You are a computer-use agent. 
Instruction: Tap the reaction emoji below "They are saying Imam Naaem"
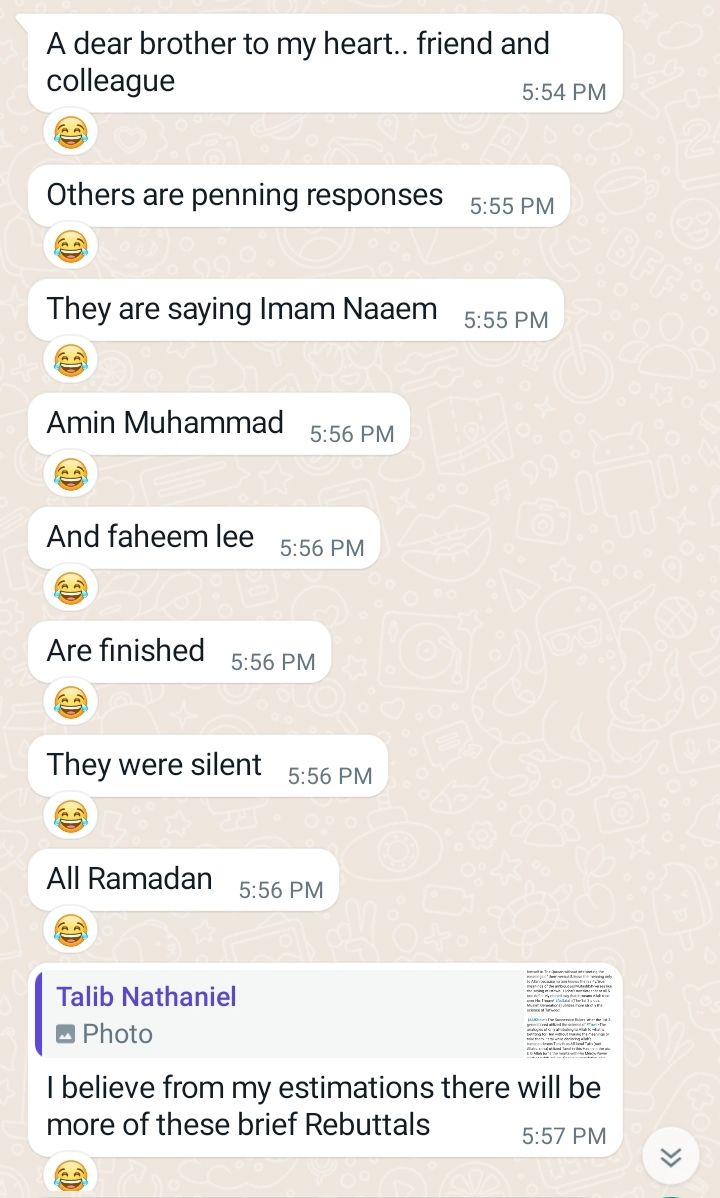[x=70, y=360]
